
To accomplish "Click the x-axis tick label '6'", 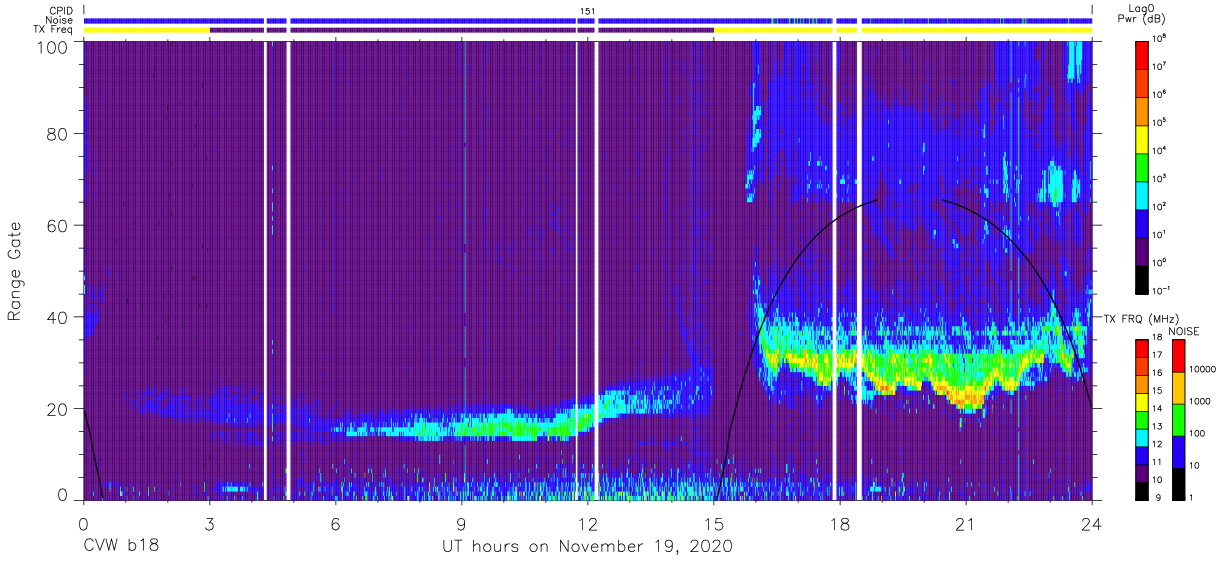I will tap(335, 524).
